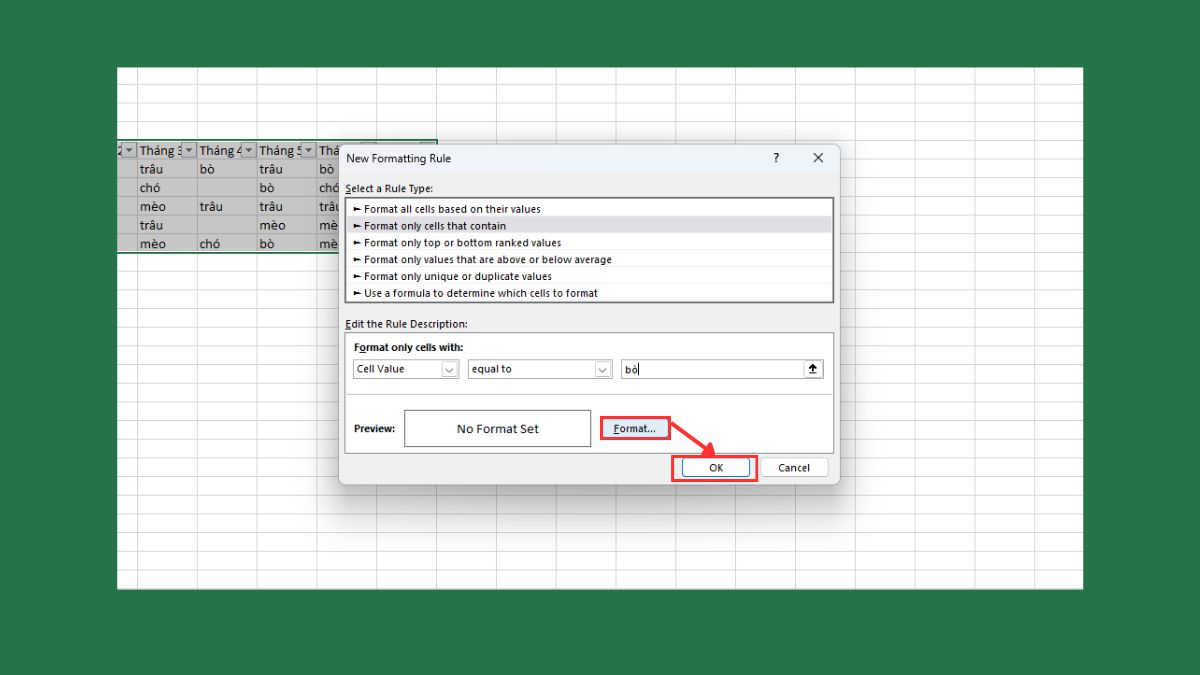Cancel the new formatting rule
This screenshot has height=675, width=1200.
tap(794, 467)
